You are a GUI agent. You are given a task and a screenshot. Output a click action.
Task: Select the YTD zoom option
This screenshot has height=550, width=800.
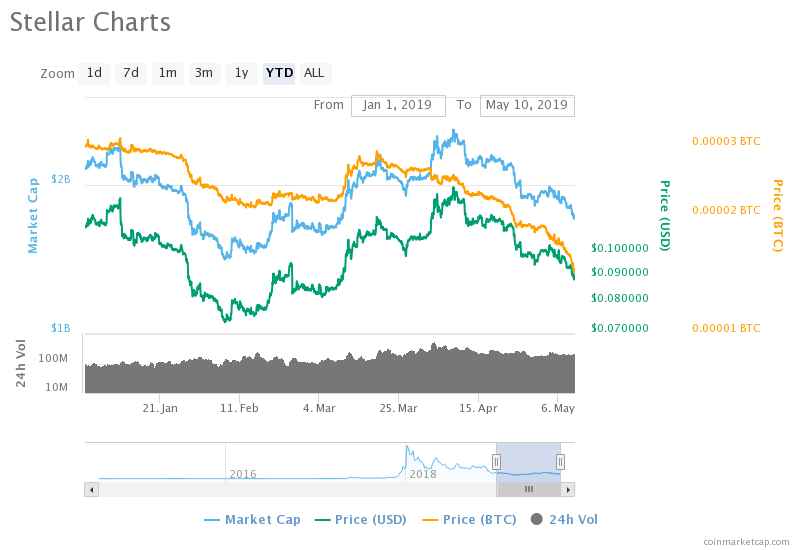click(279, 73)
